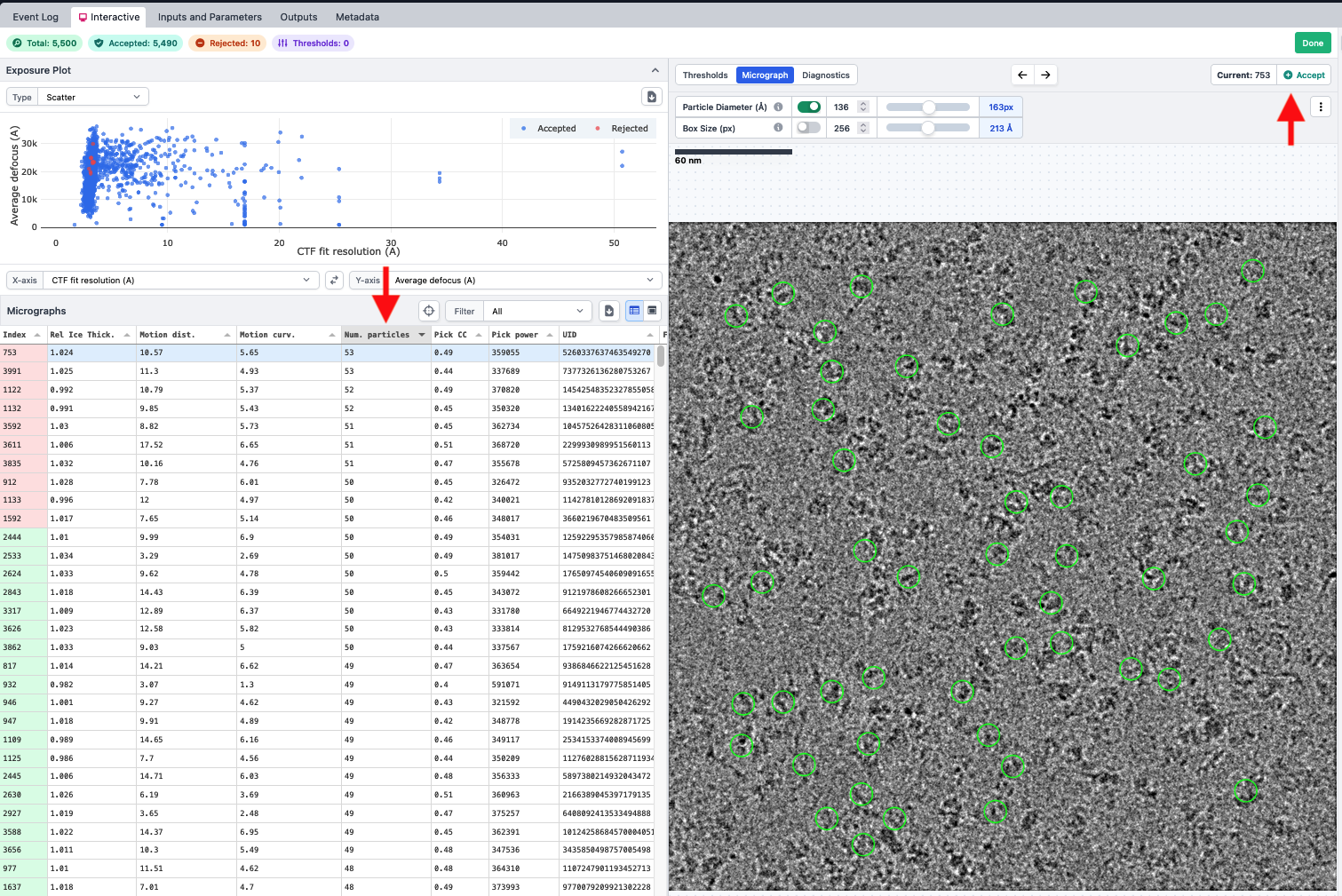Click the Particle Diameter value field 136
The image size is (1342, 896).
click(x=842, y=107)
